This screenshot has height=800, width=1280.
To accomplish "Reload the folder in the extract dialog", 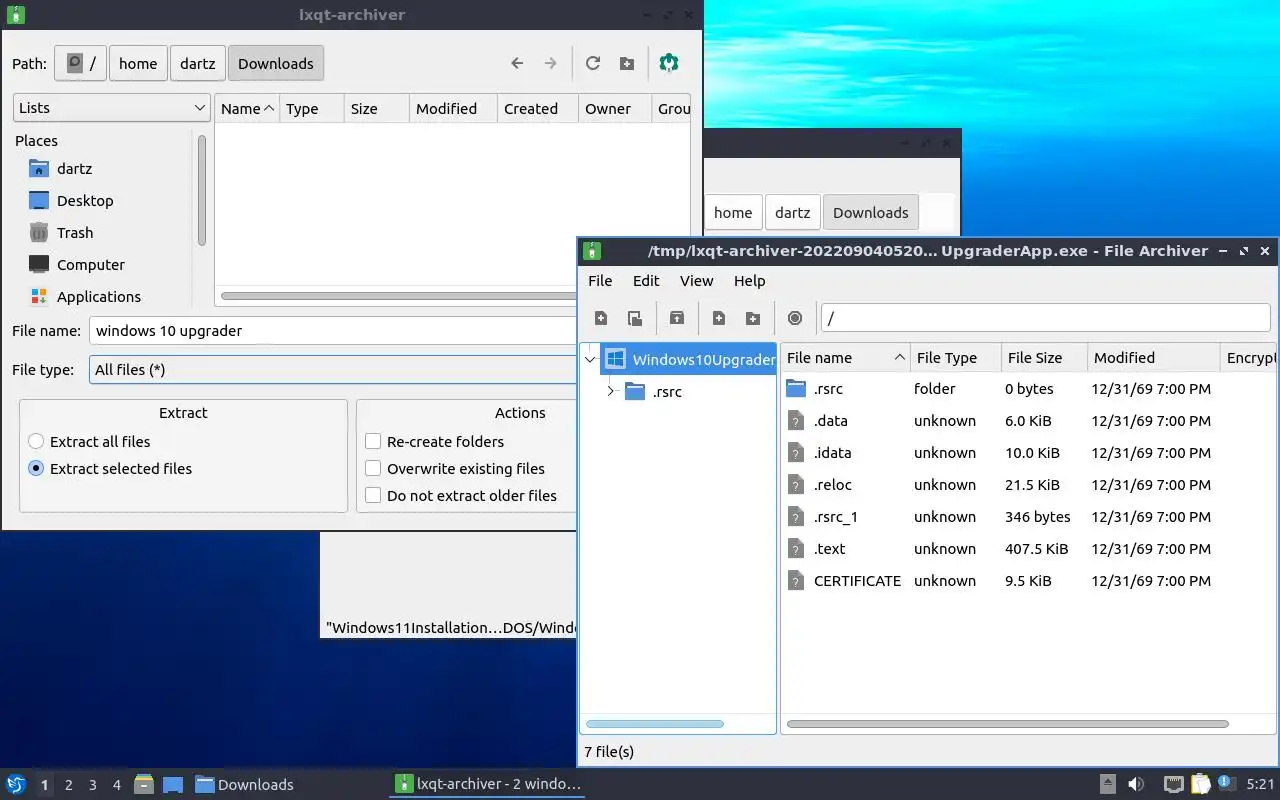I will [x=593, y=63].
